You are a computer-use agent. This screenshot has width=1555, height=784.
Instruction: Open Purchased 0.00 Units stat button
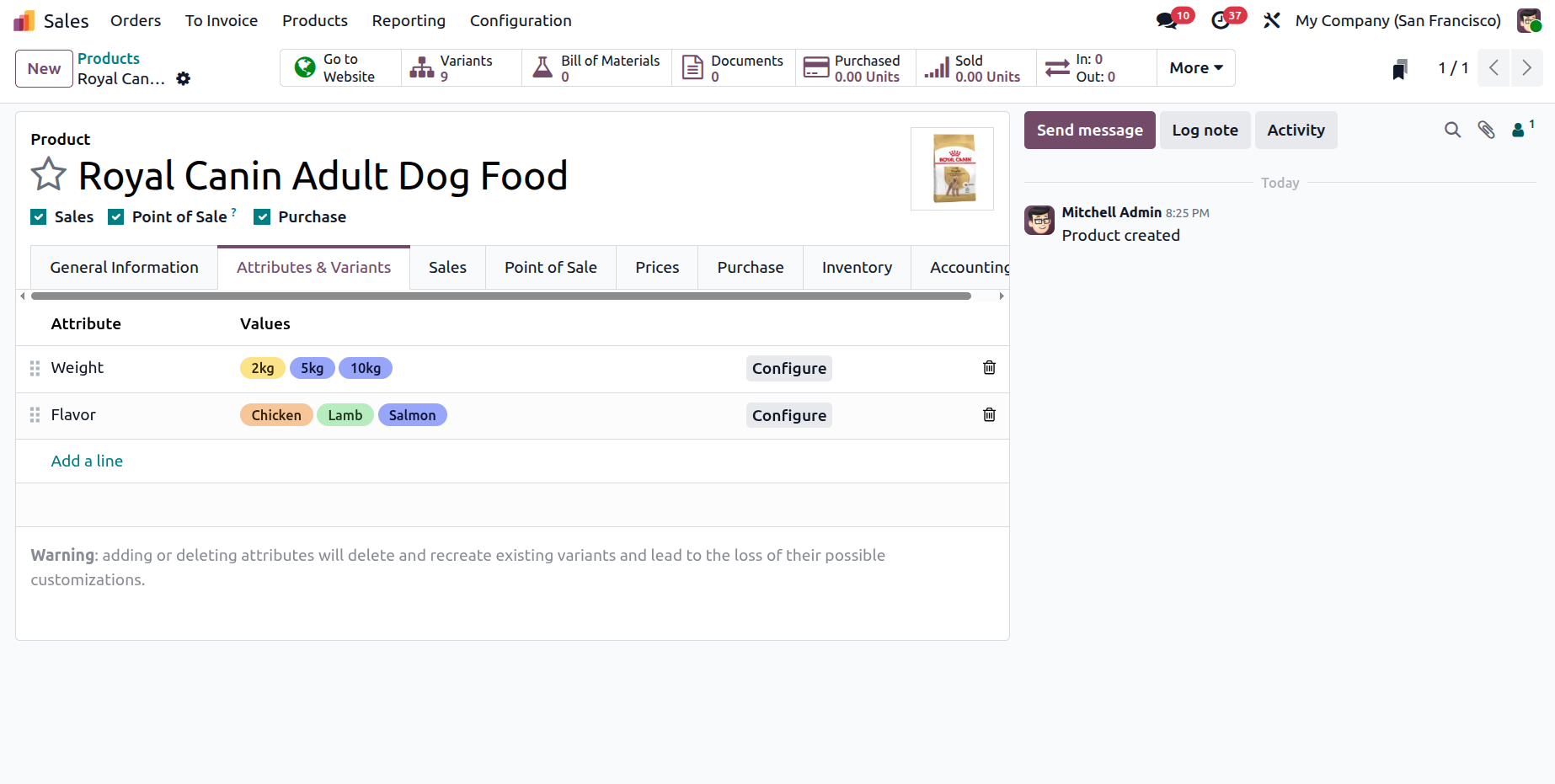(x=855, y=68)
